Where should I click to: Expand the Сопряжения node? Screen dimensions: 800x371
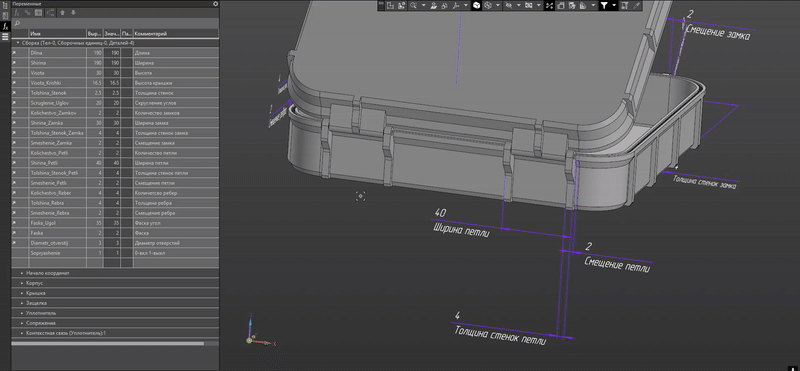click(22, 323)
